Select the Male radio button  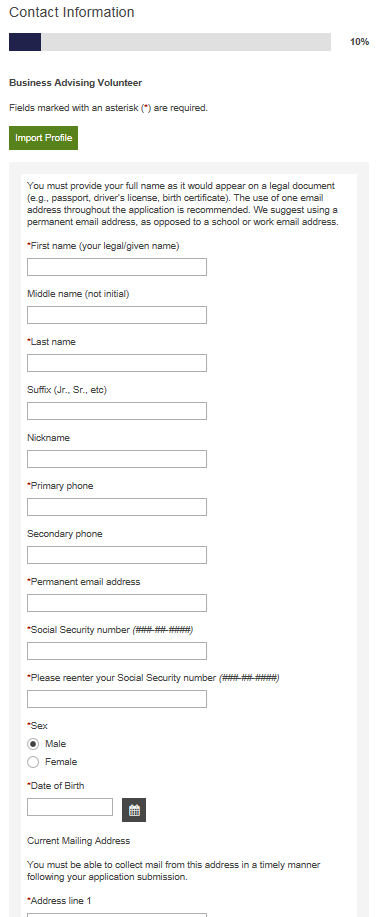[x=33, y=744]
